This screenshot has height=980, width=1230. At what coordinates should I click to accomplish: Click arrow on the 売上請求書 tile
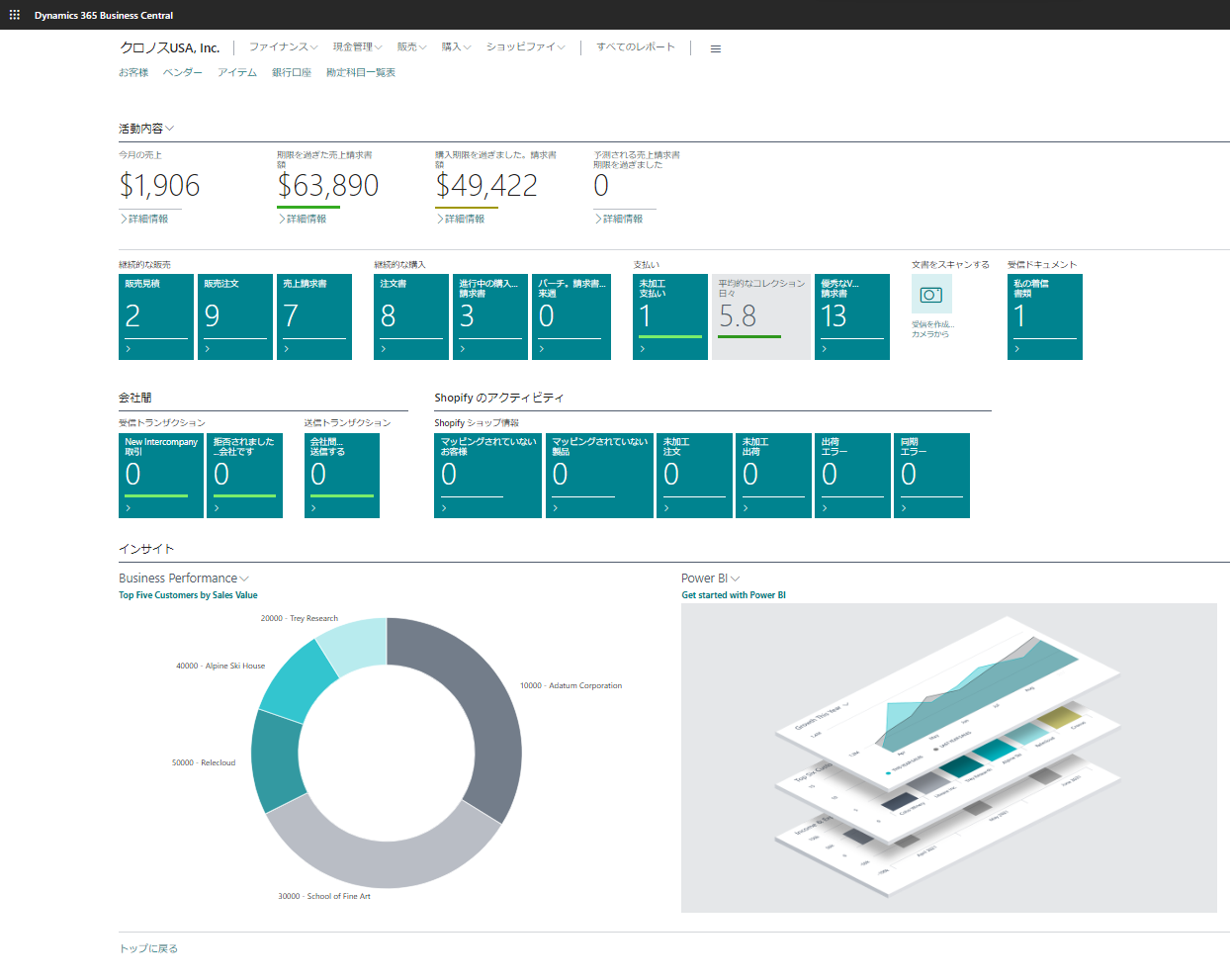point(287,349)
